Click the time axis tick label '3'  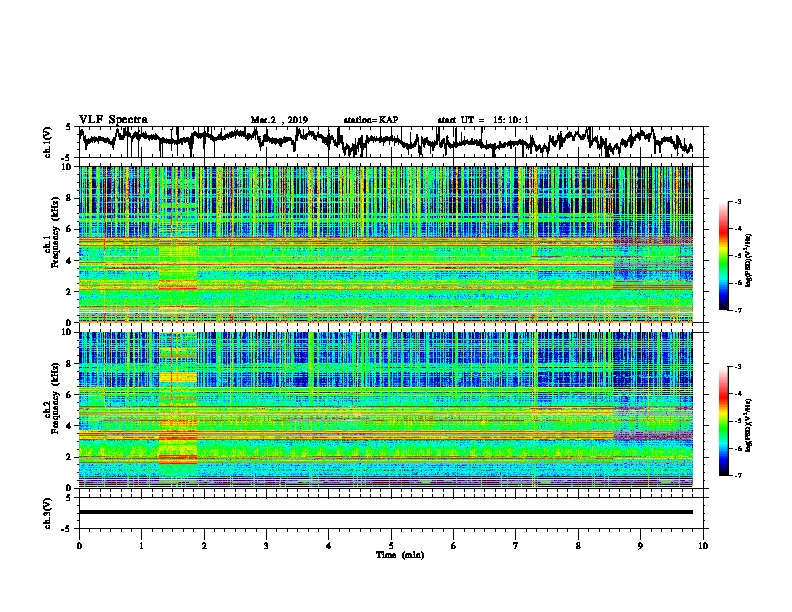tap(266, 546)
